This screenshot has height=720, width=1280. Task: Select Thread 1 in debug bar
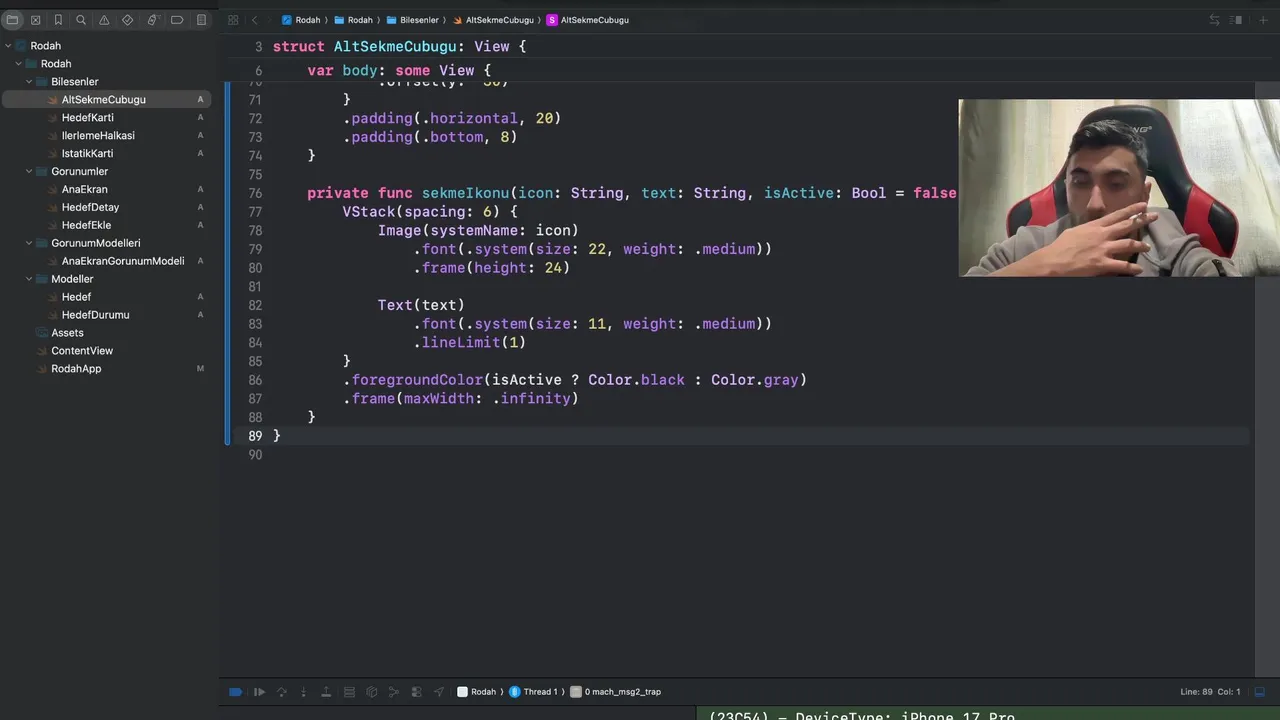[x=534, y=692]
